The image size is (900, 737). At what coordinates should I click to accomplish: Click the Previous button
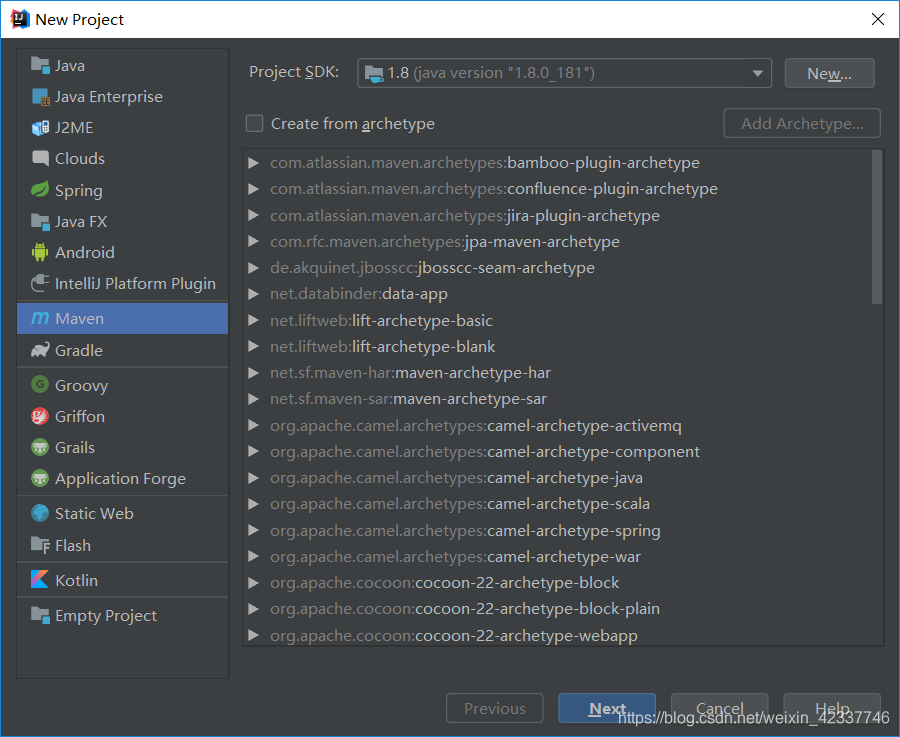click(495, 708)
